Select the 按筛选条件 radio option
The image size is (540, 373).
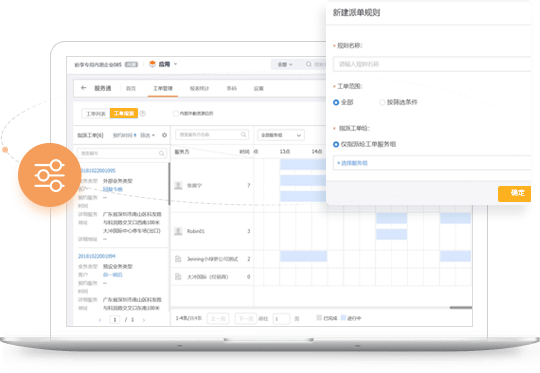382,102
